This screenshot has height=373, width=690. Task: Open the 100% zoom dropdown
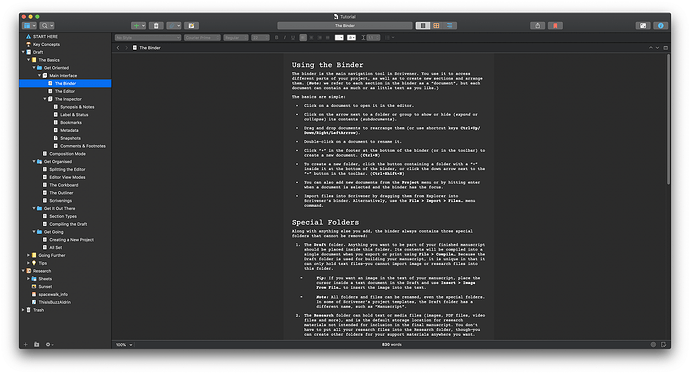[124, 345]
